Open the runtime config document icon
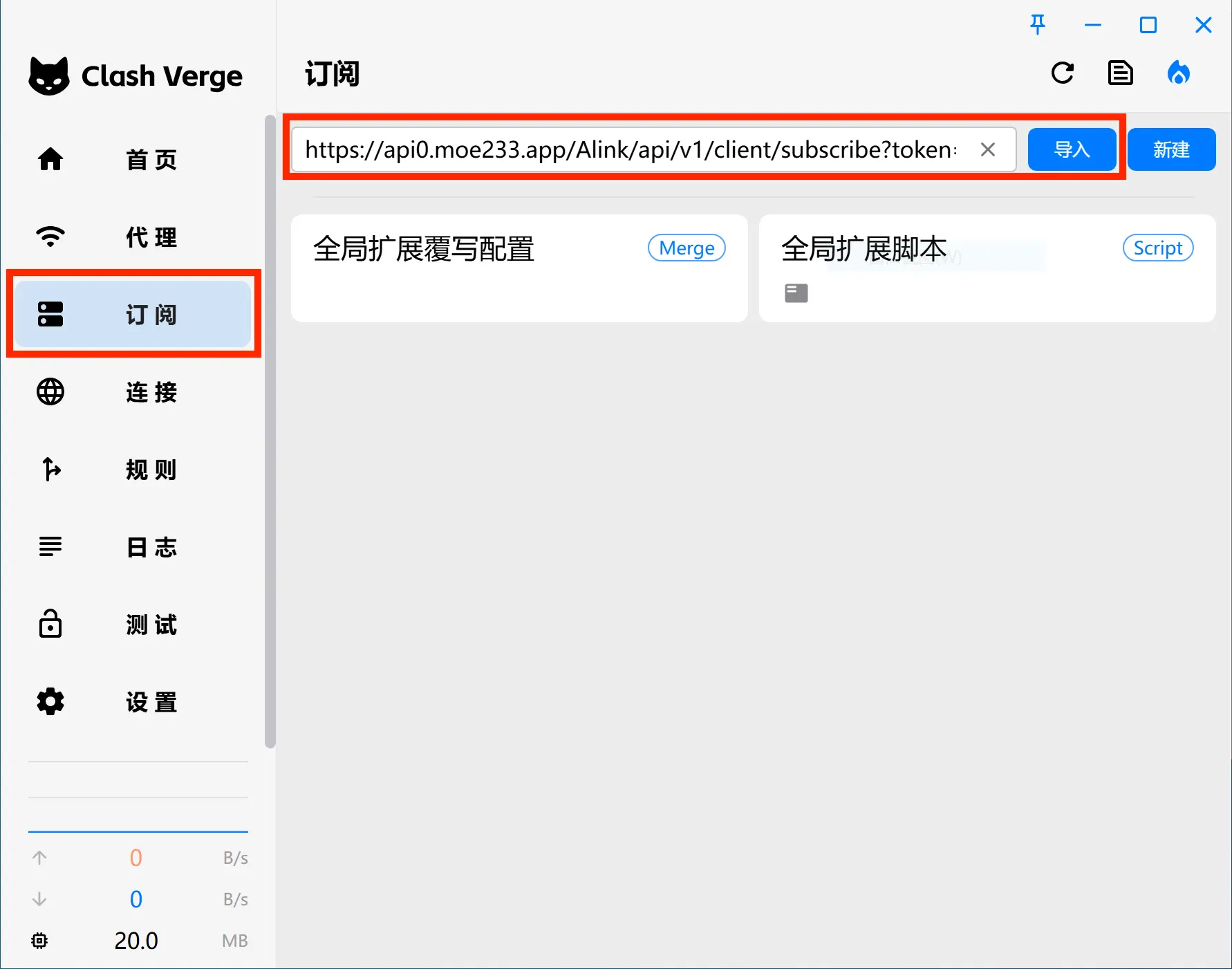The height and width of the screenshot is (969, 1232). 1120,73
